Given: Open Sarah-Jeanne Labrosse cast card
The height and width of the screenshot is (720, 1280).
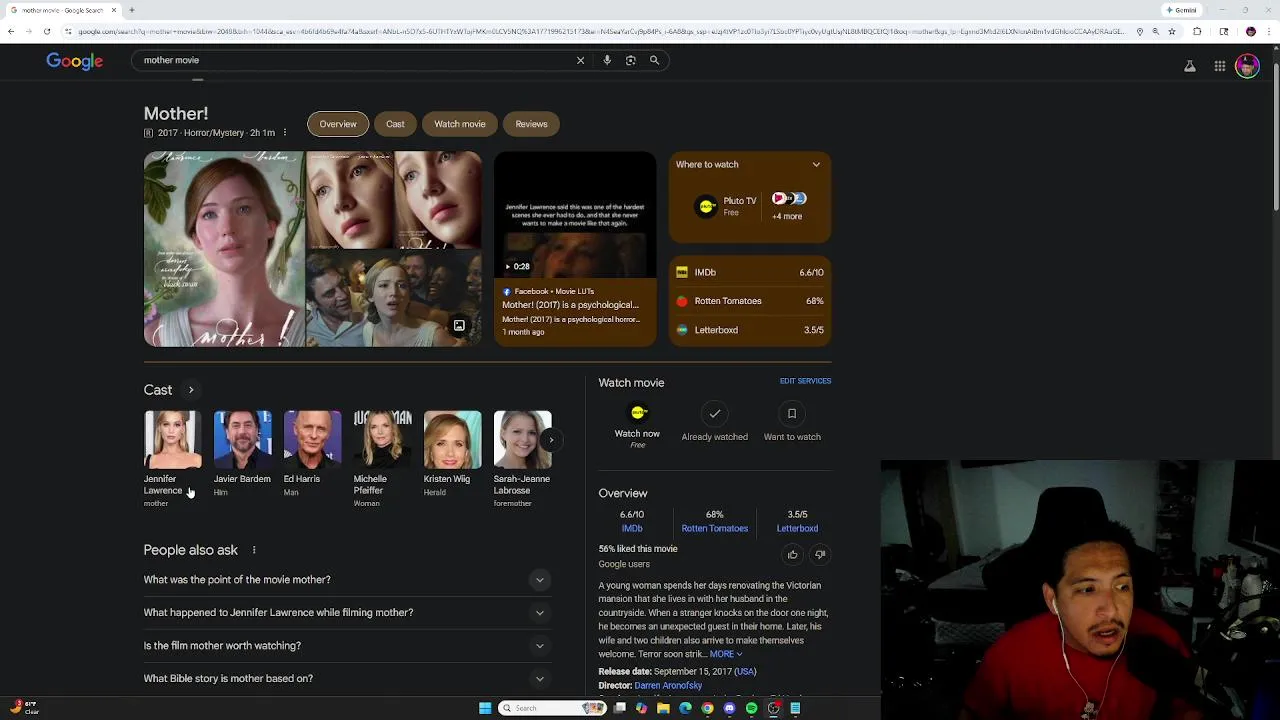Looking at the screenshot, I should pos(522,459).
